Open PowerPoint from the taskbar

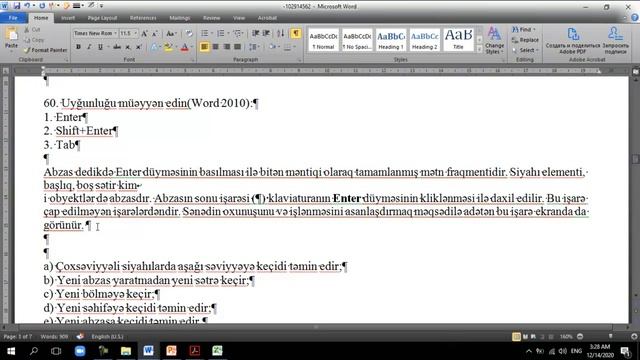pyautogui.click(x=171, y=351)
